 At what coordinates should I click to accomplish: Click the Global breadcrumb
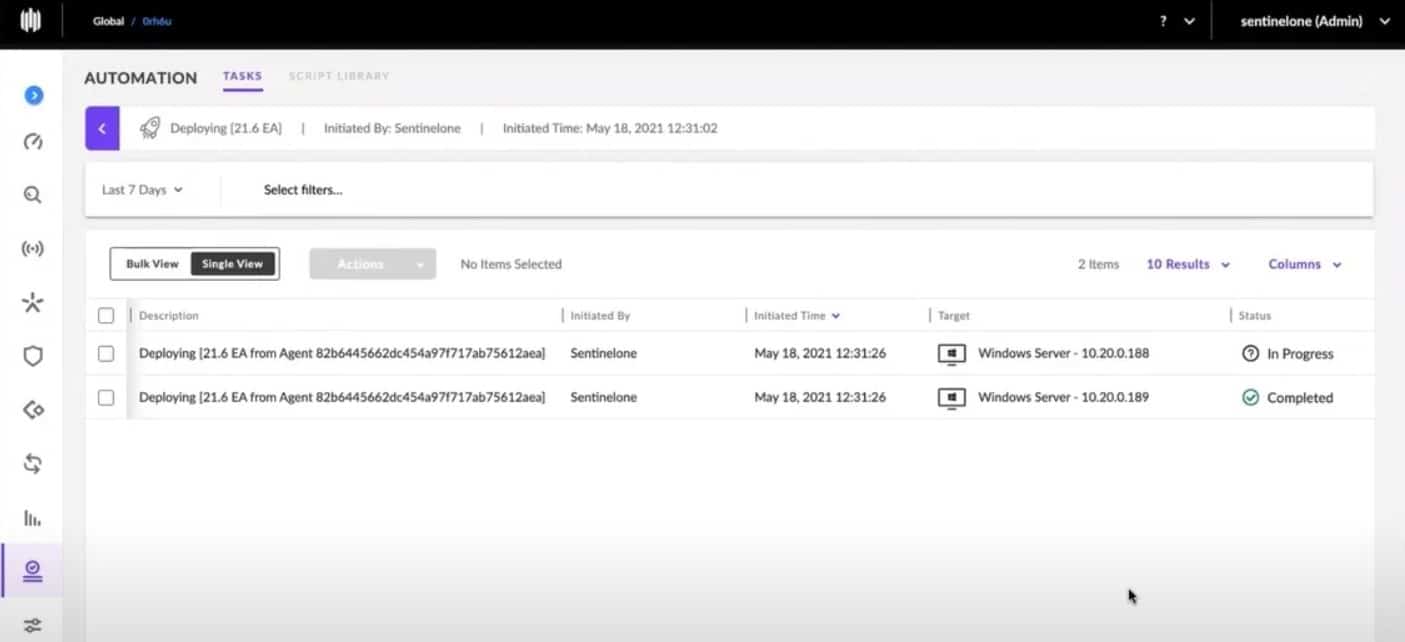point(108,21)
